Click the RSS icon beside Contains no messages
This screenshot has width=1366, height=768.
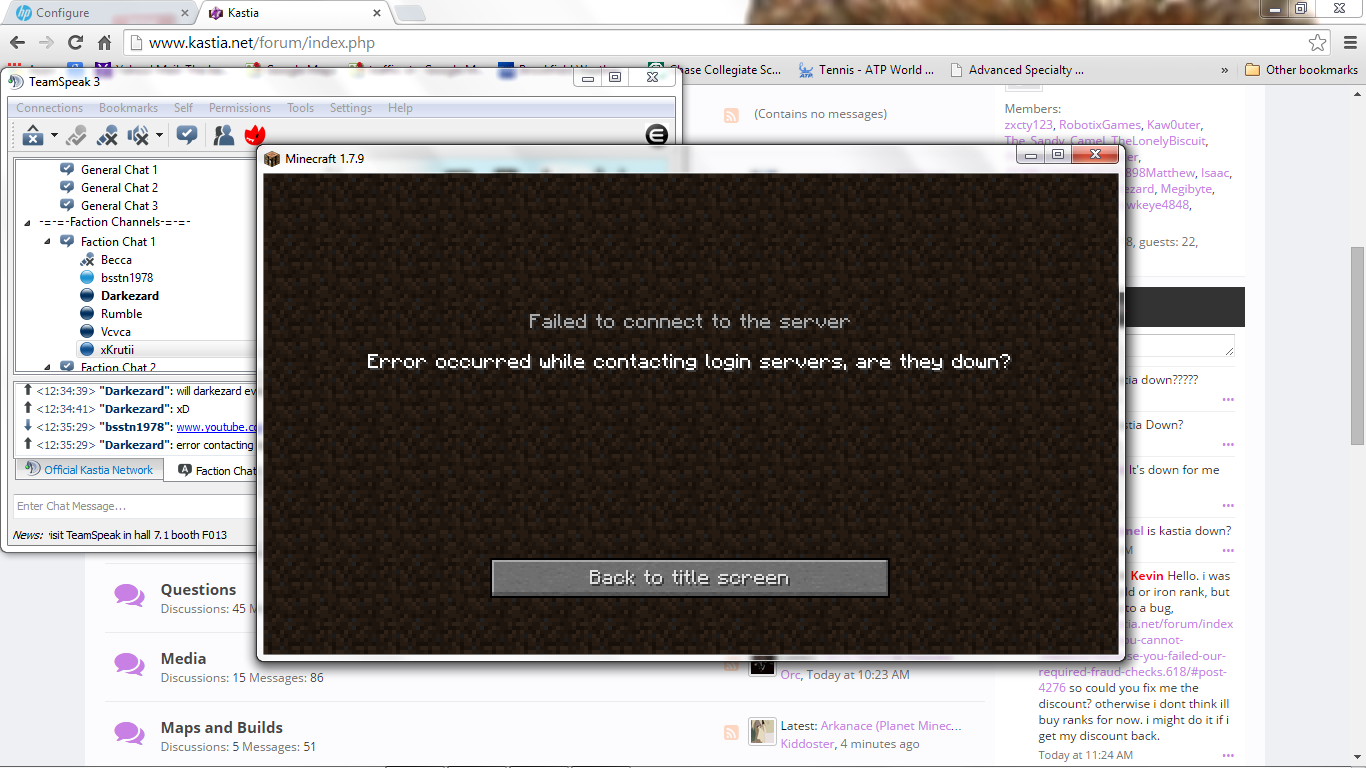(x=731, y=115)
